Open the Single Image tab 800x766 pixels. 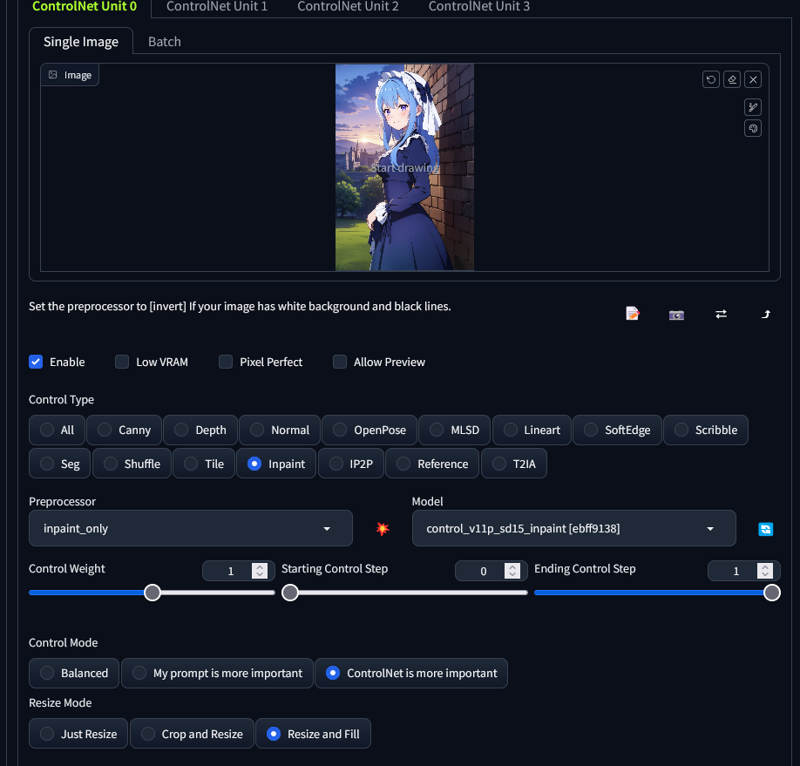(81, 41)
